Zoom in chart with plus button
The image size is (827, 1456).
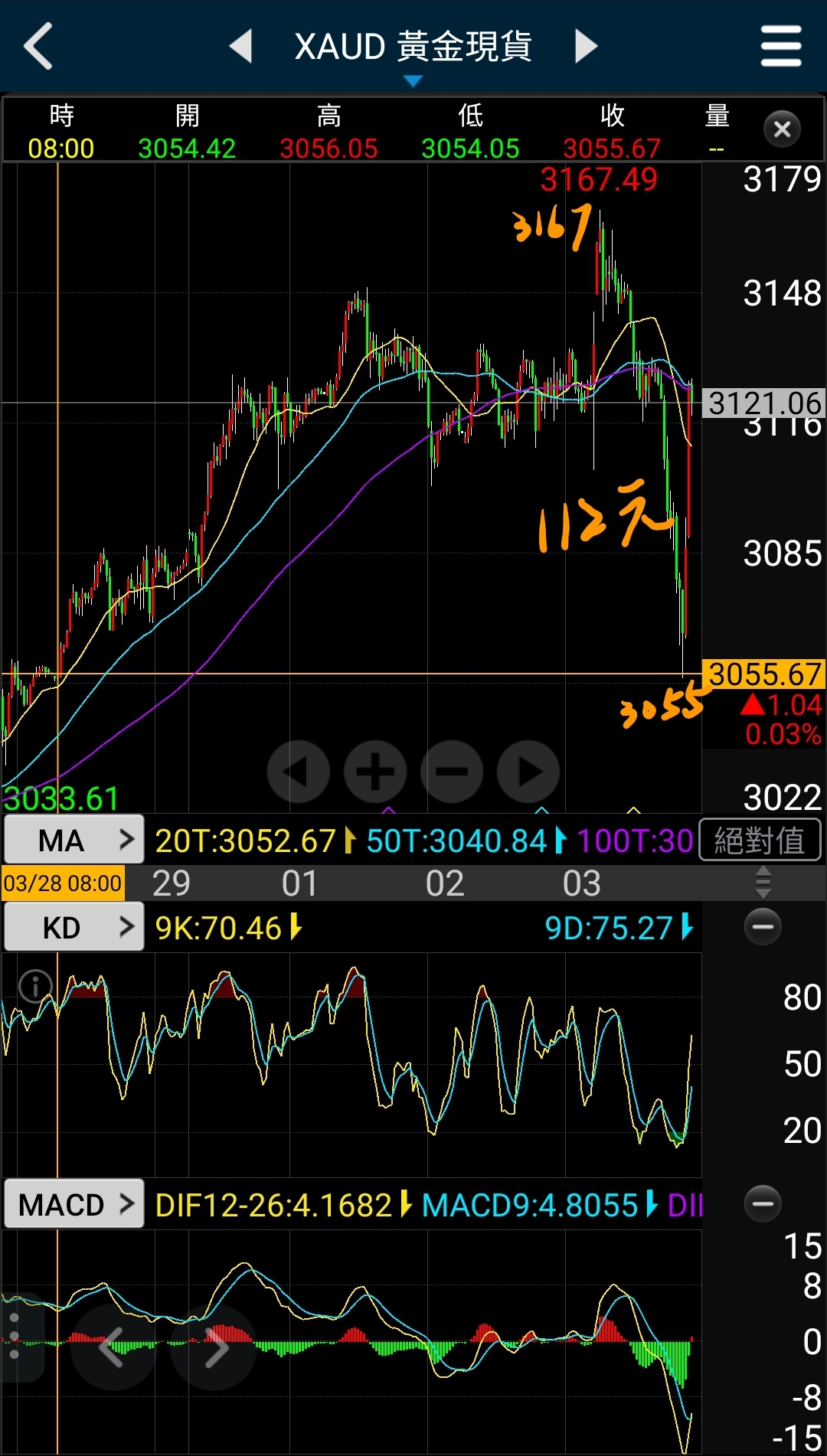pos(375,772)
